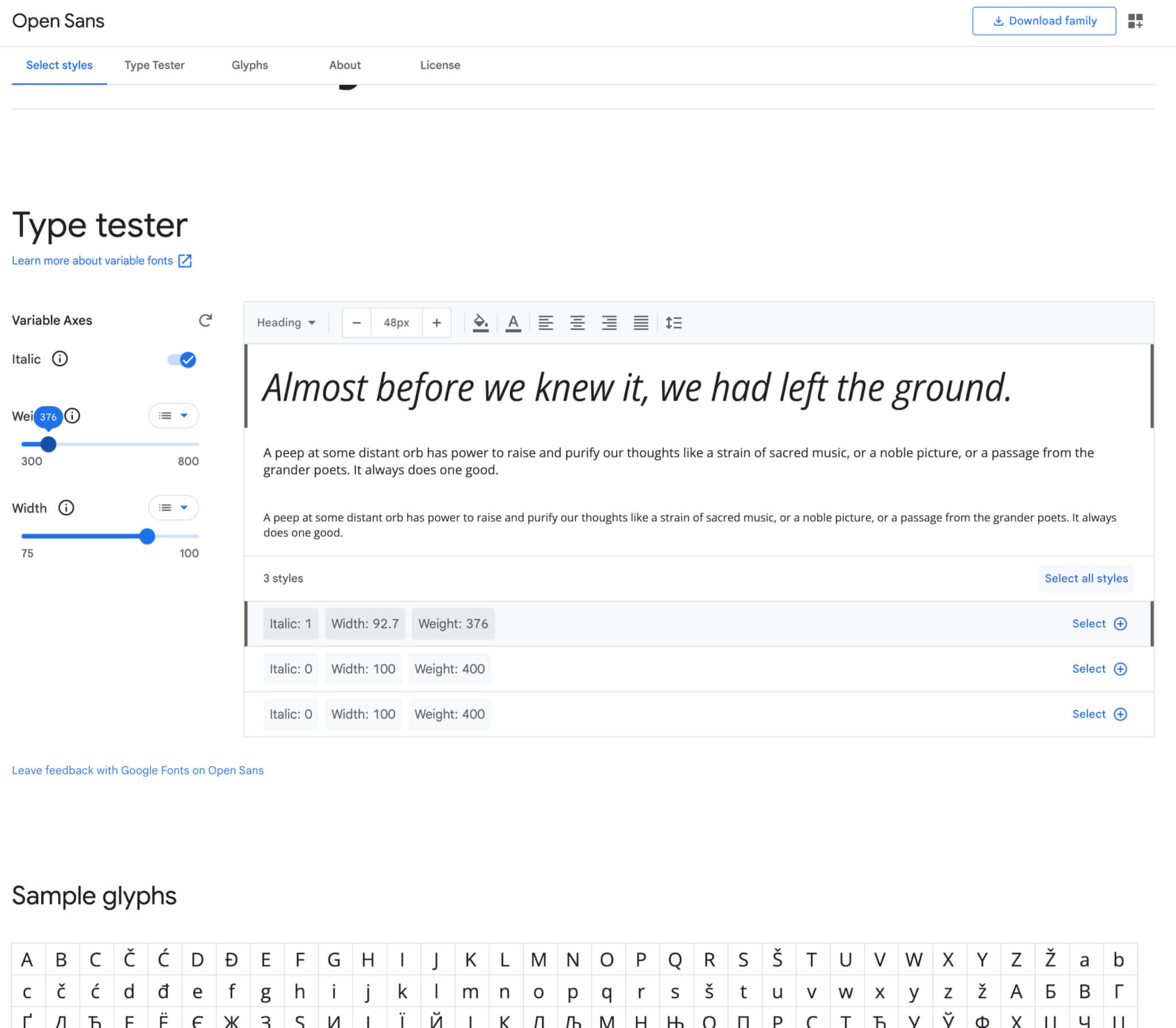
Task: Open the Heading text style dropdown
Action: 285,322
